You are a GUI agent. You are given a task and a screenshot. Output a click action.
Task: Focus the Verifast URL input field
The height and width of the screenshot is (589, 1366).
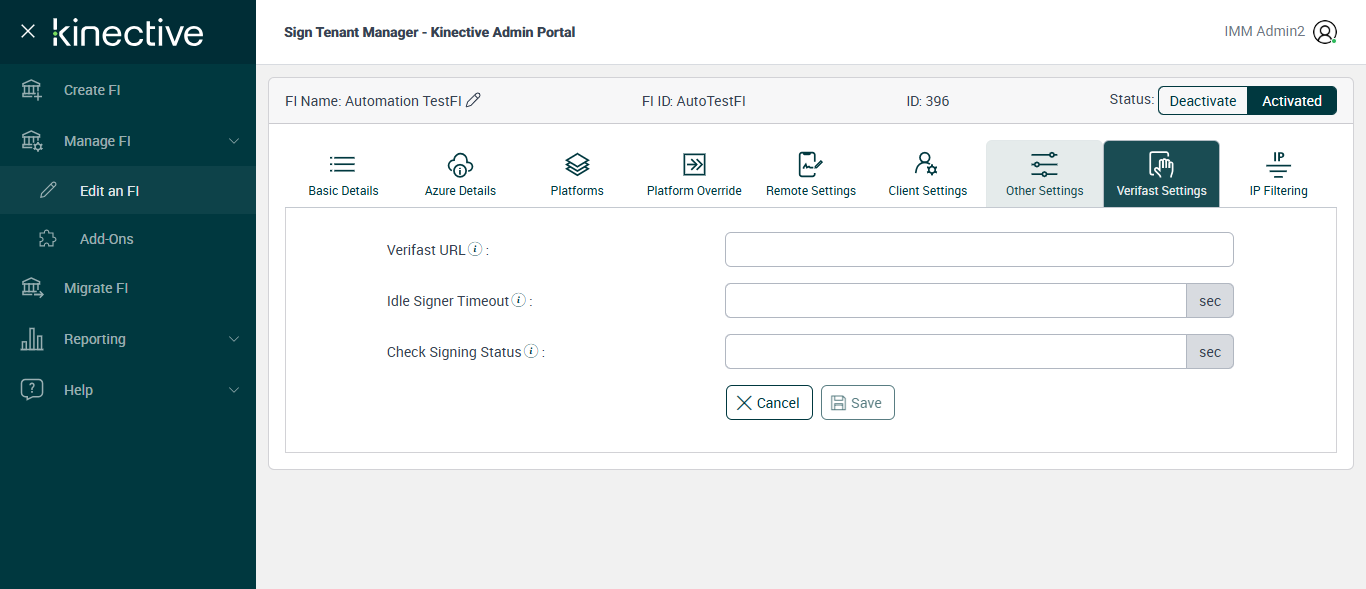978,250
